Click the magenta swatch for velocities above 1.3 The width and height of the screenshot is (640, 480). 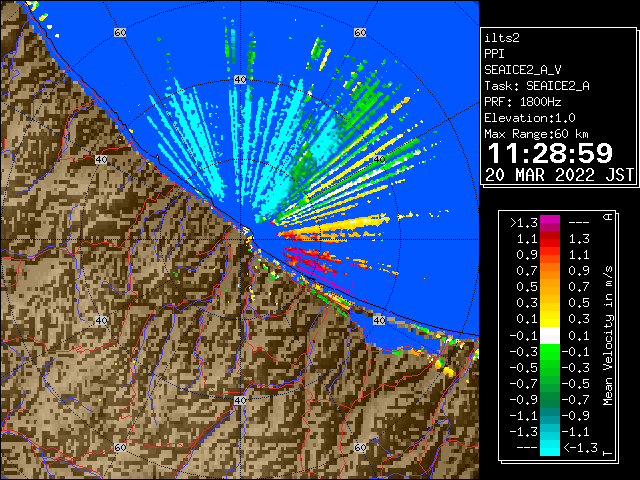click(550, 223)
